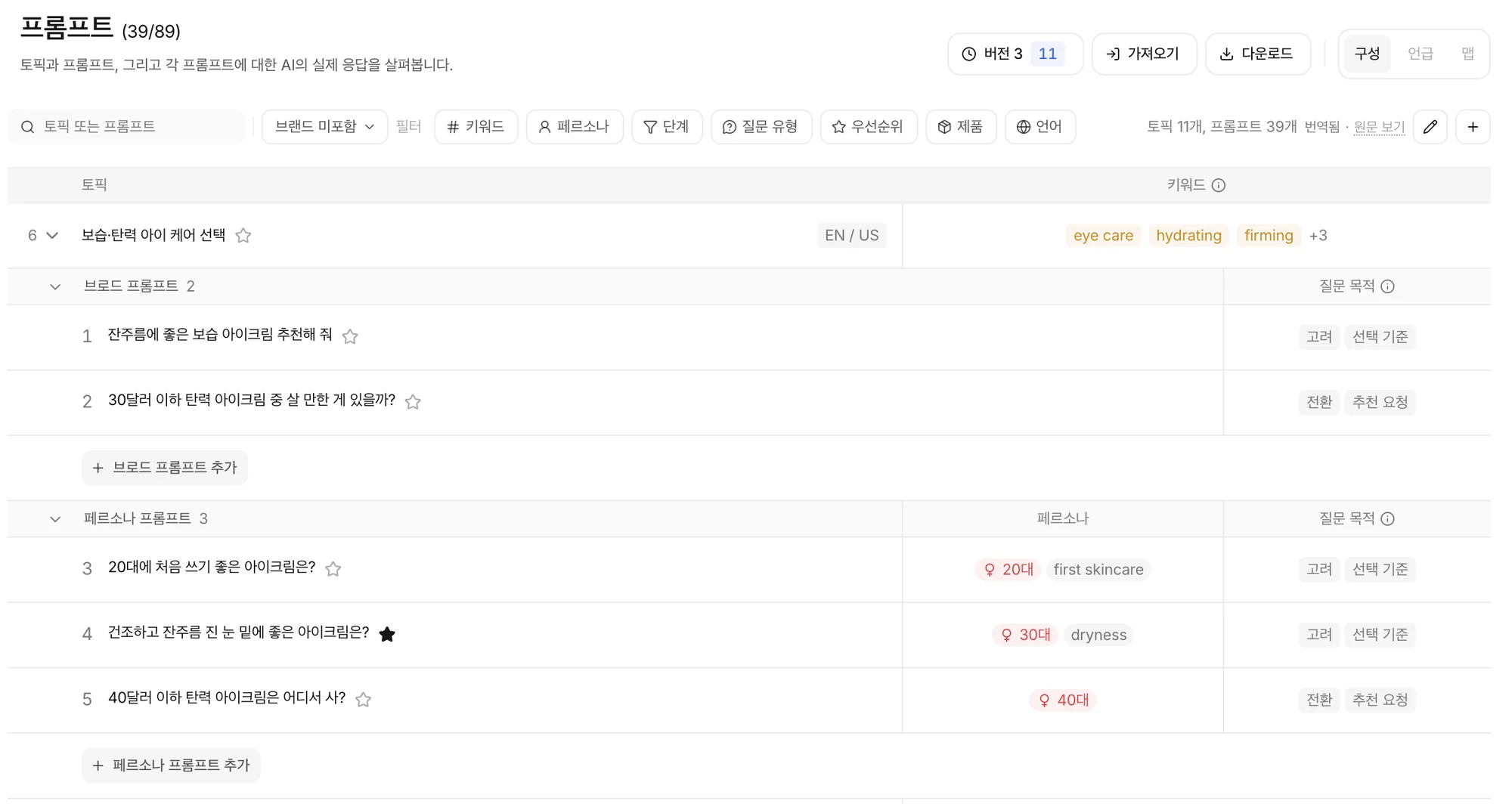The width and height of the screenshot is (1512, 804).
Task: Click 전환 tag in prompt 5 row
Action: [1319, 700]
